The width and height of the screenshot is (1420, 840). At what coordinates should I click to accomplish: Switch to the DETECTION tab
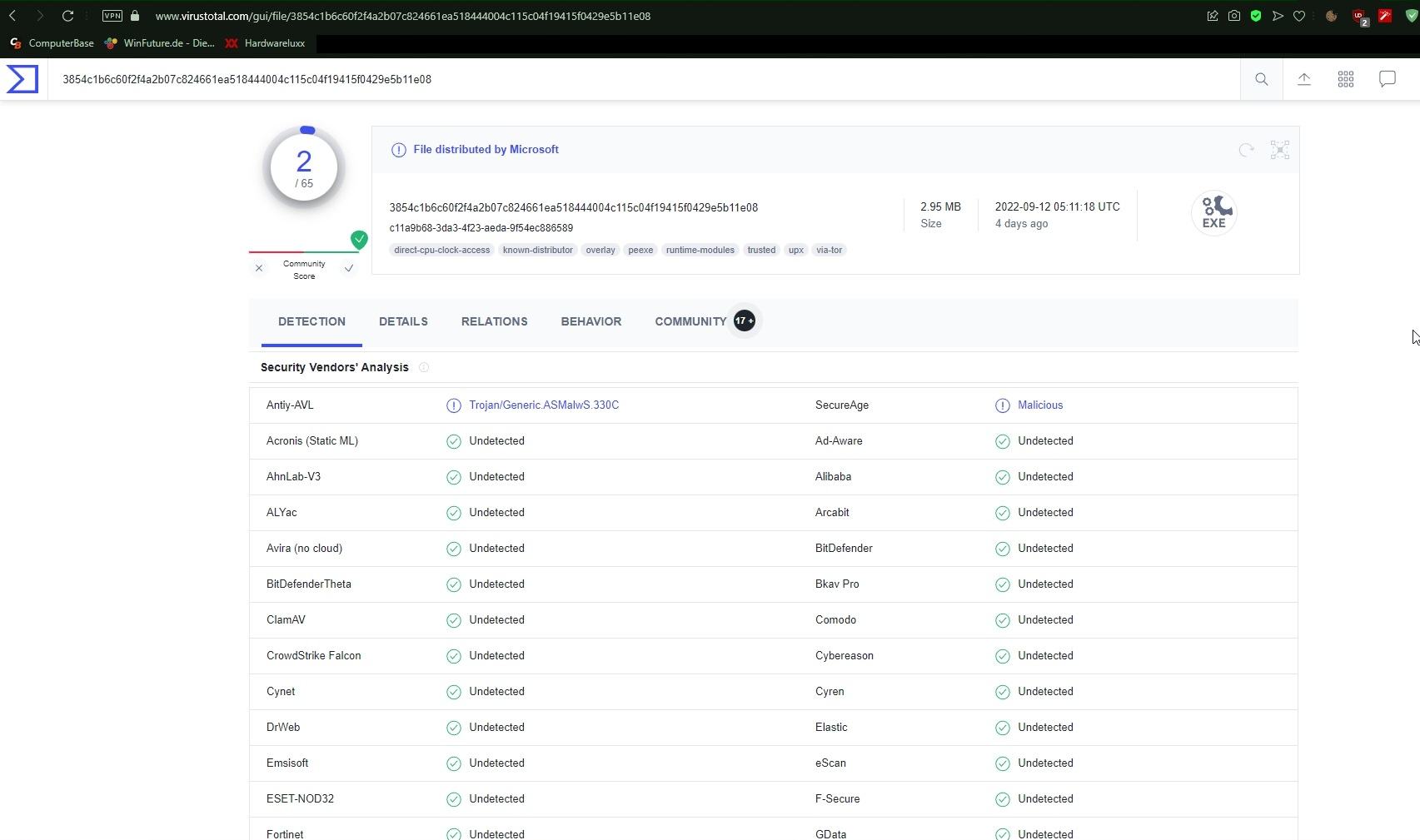tap(311, 321)
